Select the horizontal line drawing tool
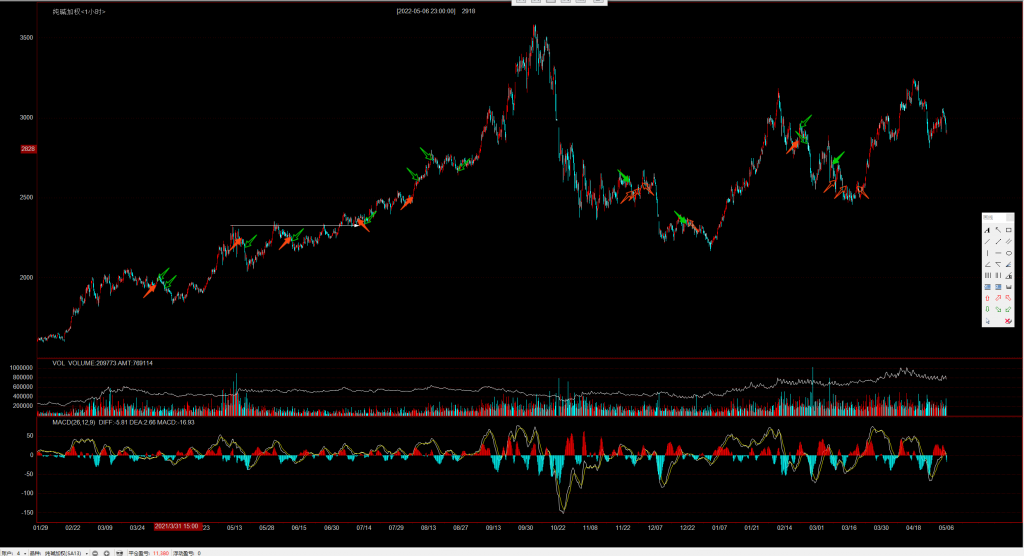This screenshot has width=1024, height=556. 998,253
